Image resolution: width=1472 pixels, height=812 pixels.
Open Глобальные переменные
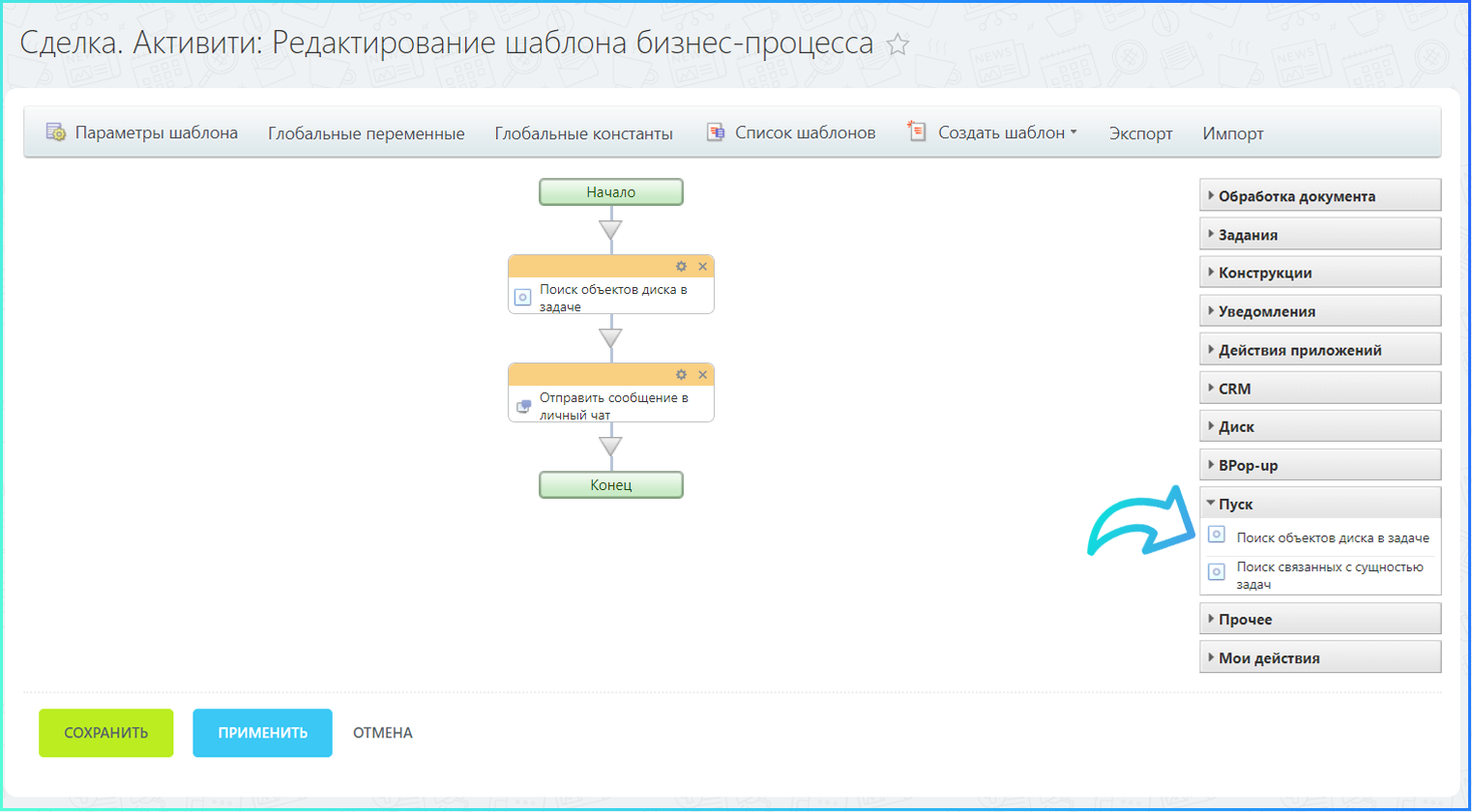pos(366,133)
